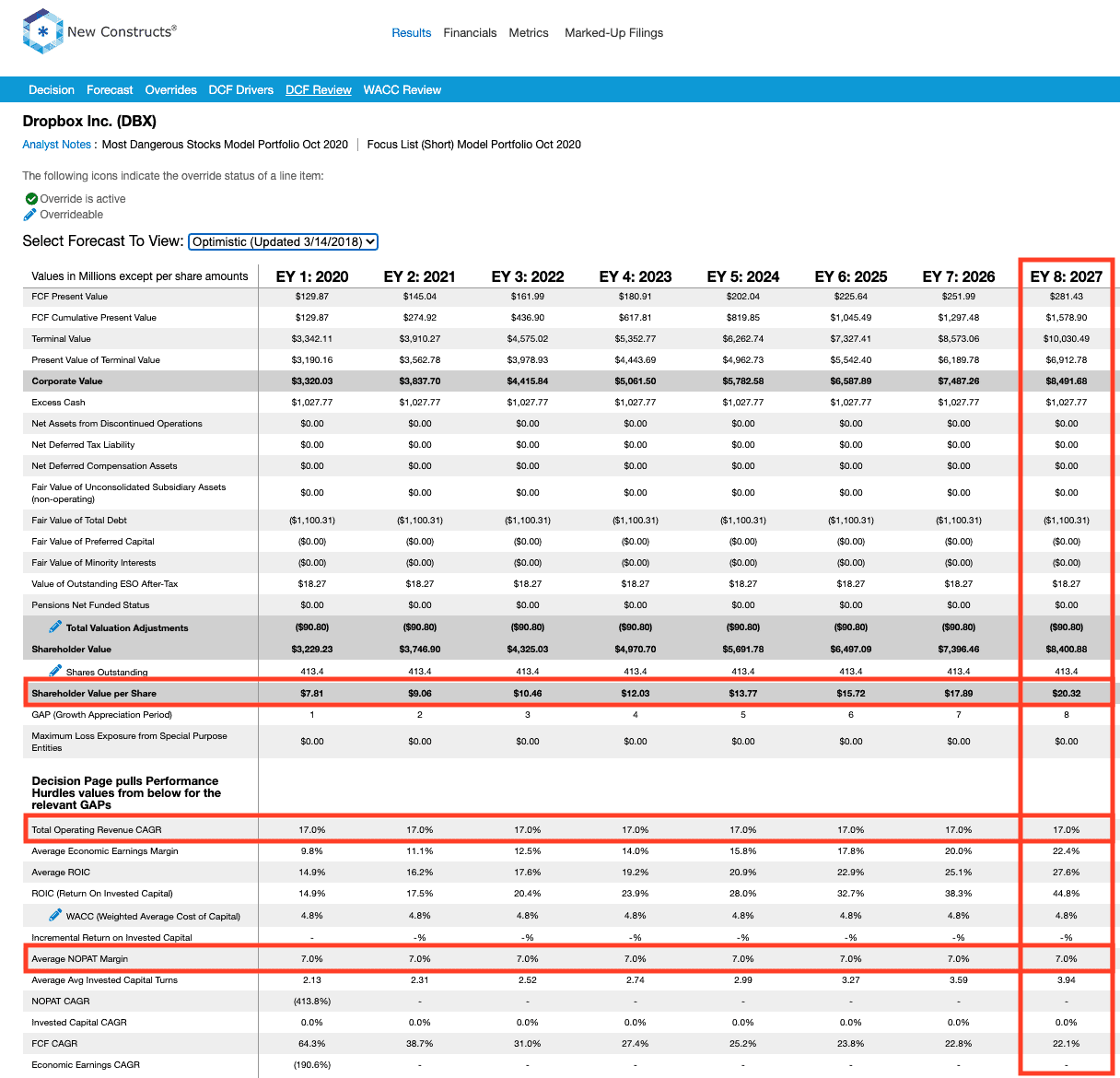Click the Total Operating Revenue CAGR row label
This screenshot has width=1120, height=1078.
(97, 830)
